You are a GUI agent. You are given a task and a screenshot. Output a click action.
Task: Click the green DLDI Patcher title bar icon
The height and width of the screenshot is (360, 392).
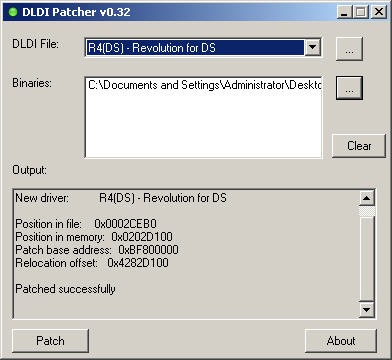[x=13, y=13]
